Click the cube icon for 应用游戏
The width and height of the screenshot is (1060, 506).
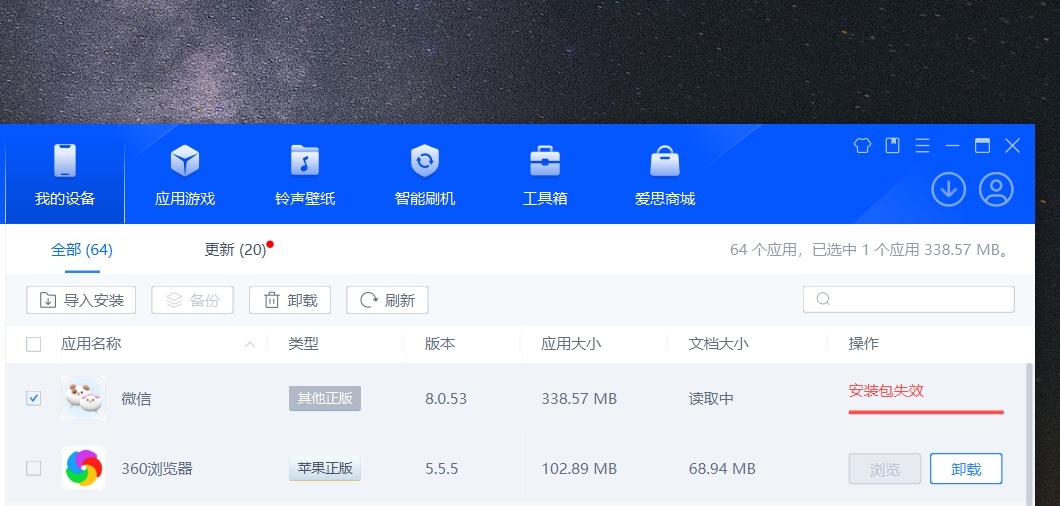185,161
